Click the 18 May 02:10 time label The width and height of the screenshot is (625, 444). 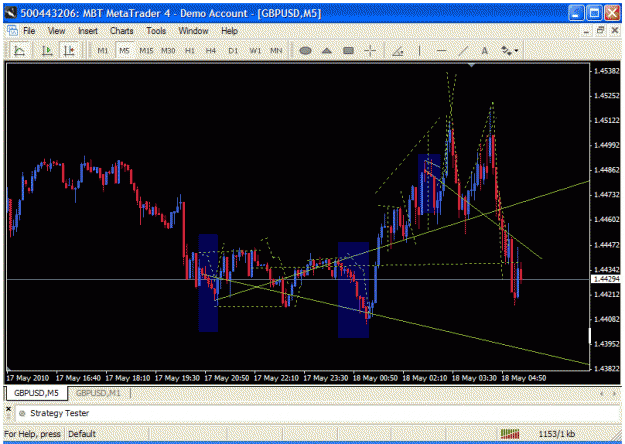click(x=425, y=378)
